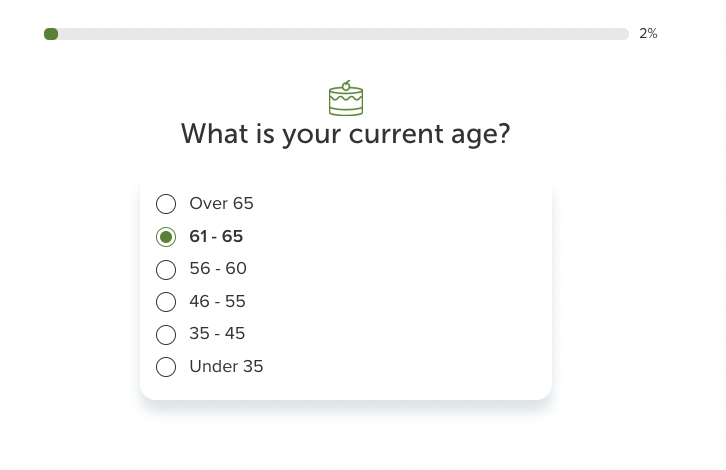Click the "Under 35" option label
The image size is (726, 470).
click(x=226, y=366)
